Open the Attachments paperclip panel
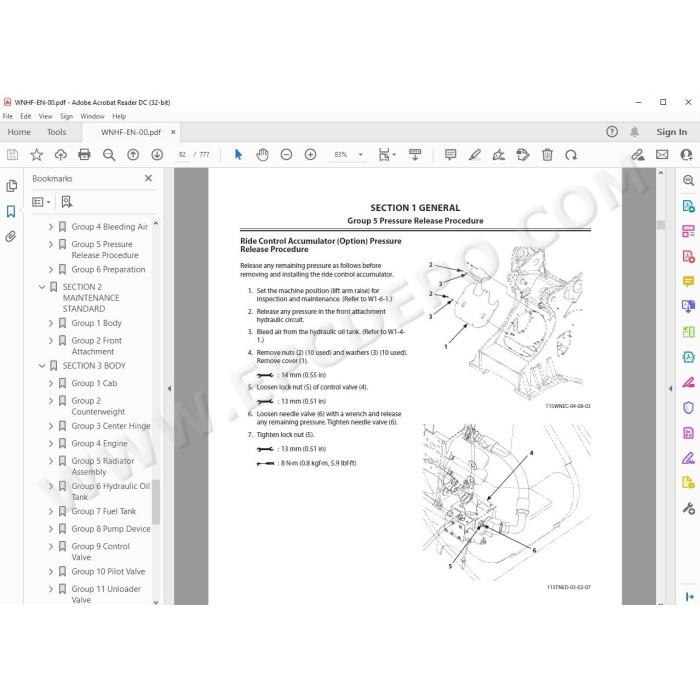Screen dimensions: 700x700 point(11,236)
